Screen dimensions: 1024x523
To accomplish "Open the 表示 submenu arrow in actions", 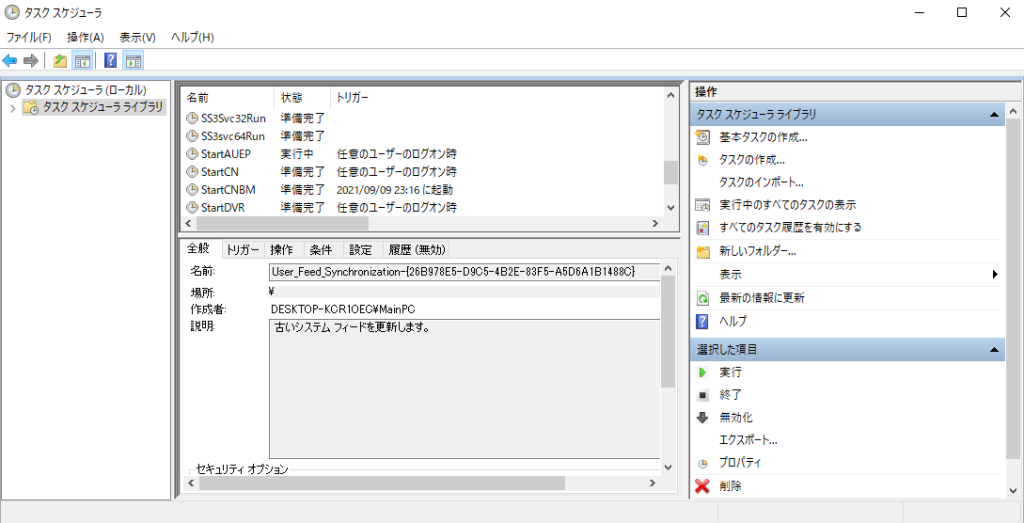I will click(995, 274).
